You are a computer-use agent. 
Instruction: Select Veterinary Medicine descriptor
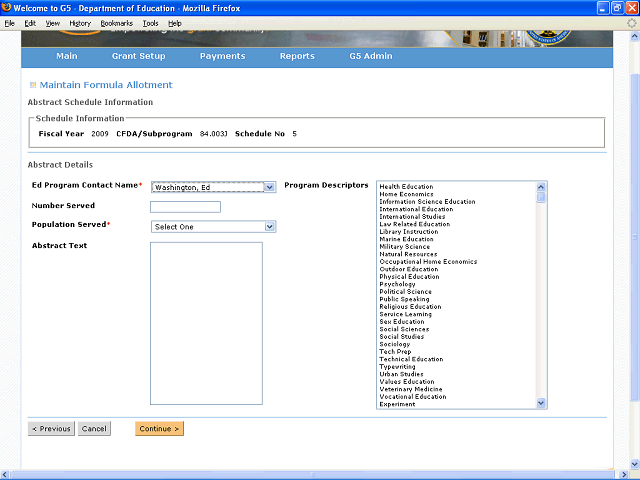(411, 389)
